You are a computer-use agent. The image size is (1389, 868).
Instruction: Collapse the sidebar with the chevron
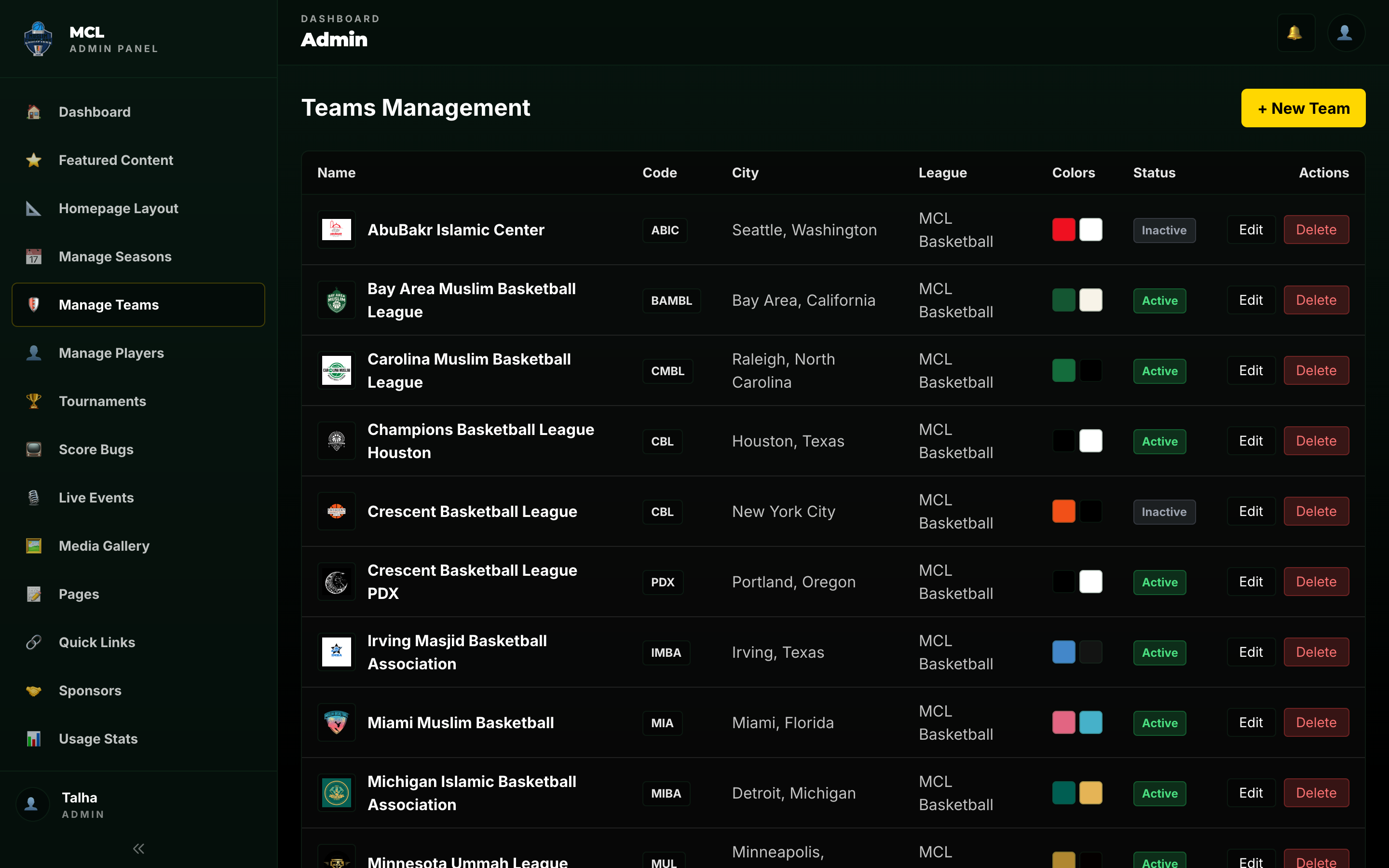pos(138,848)
